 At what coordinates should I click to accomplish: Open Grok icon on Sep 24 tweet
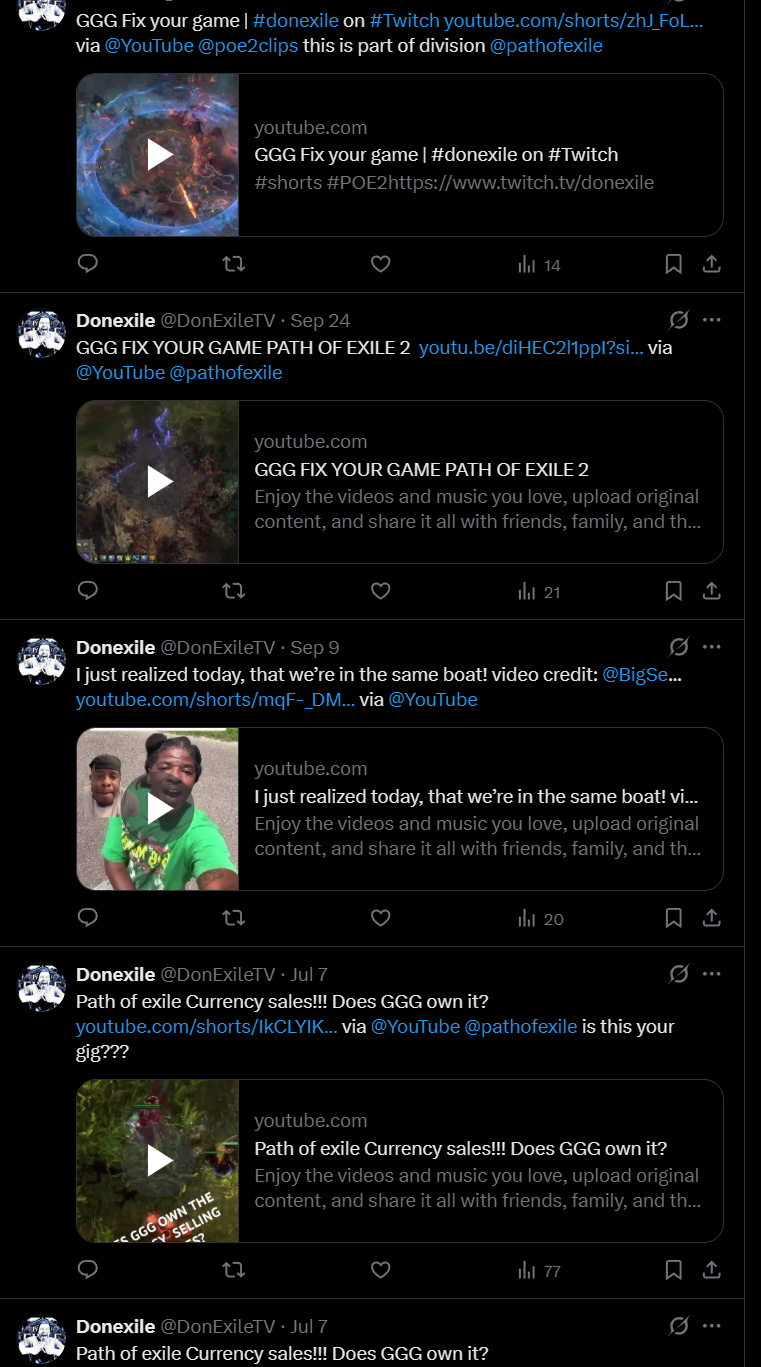coord(679,320)
